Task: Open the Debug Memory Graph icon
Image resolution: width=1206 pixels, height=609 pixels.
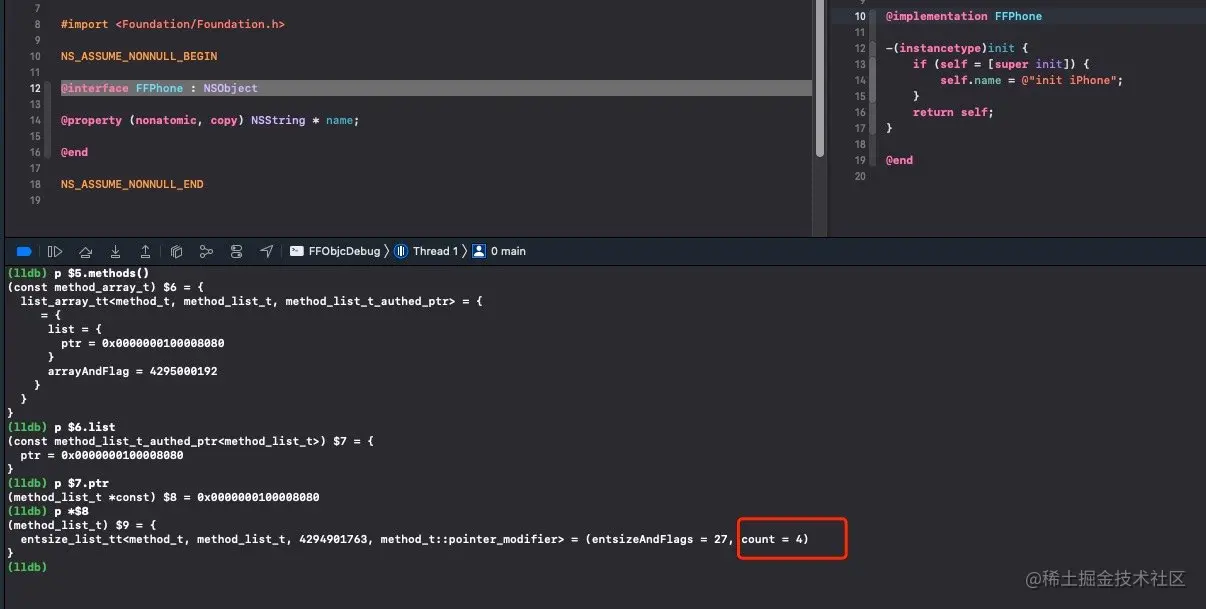Action: [206, 251]
